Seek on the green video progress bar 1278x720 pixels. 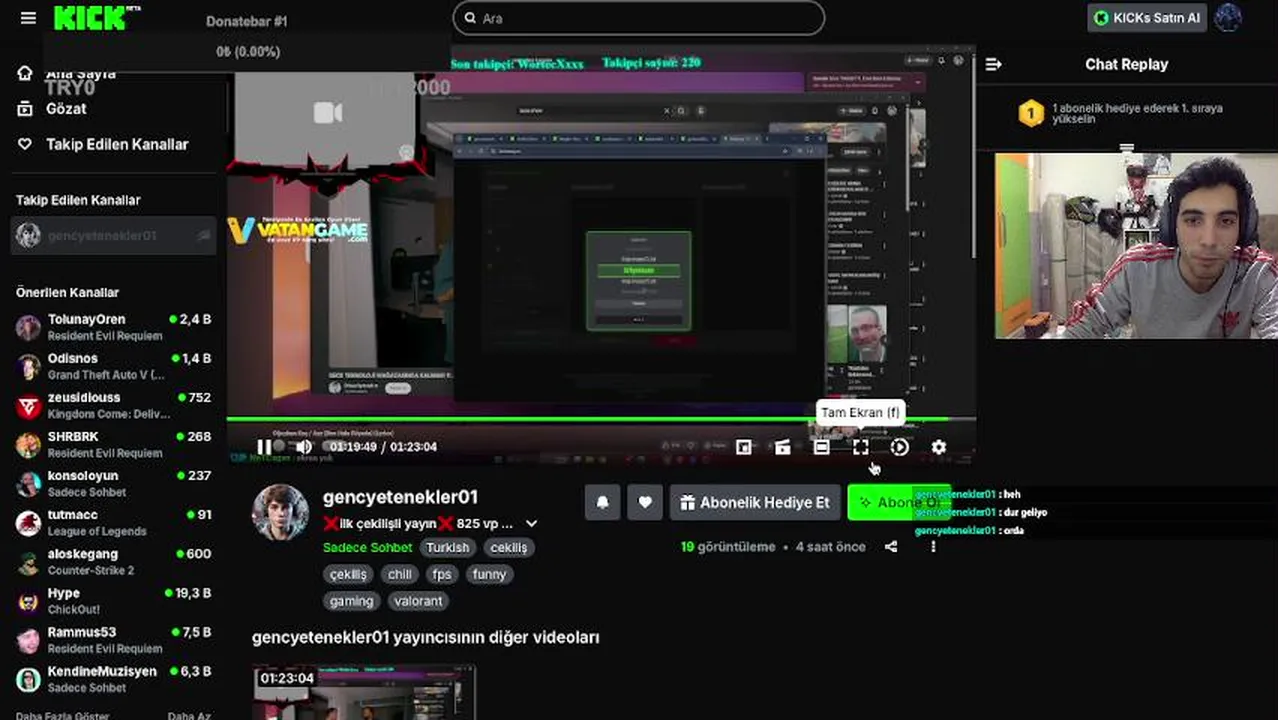(x=601, y=419)
